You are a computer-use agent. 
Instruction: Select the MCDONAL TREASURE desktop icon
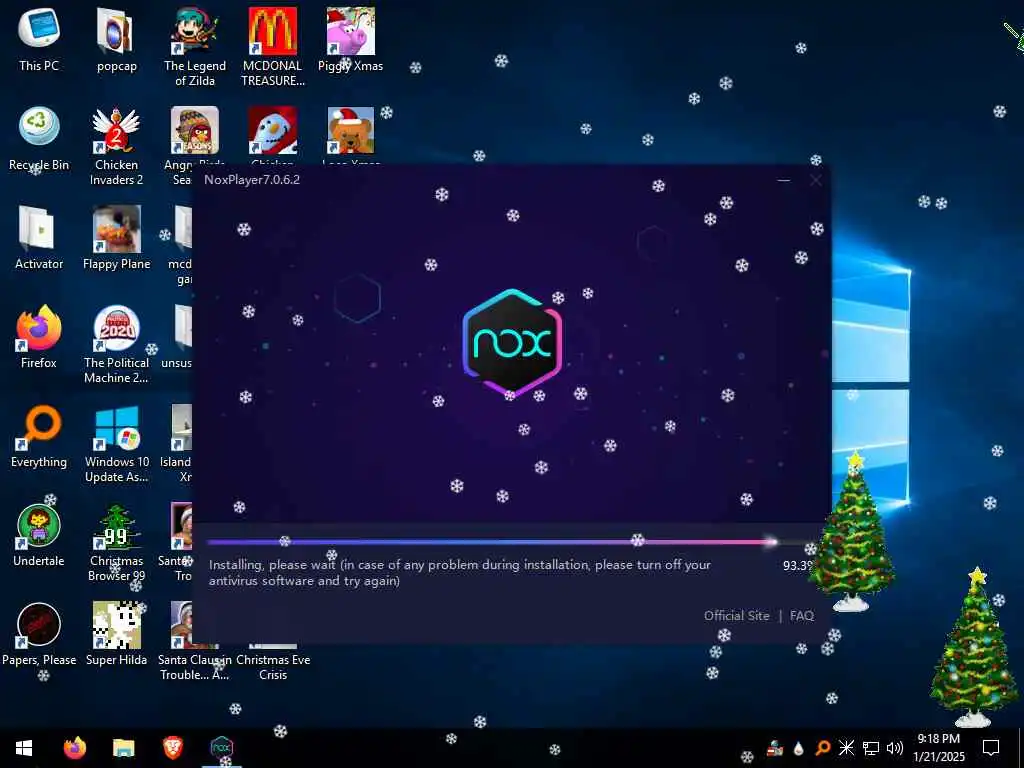[272, 46]
